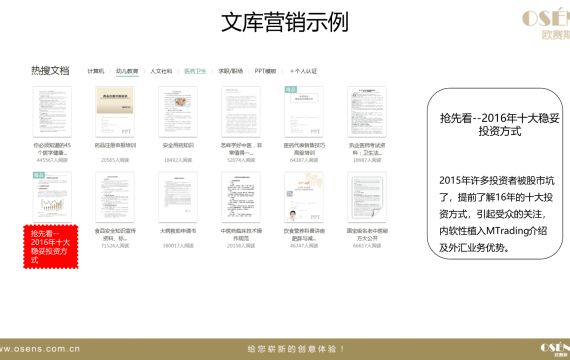Viewport: 570px width, 360px height.
Task: Open the 国宝级名老中医秘方 document thumbnail
Action: point(367,197)
